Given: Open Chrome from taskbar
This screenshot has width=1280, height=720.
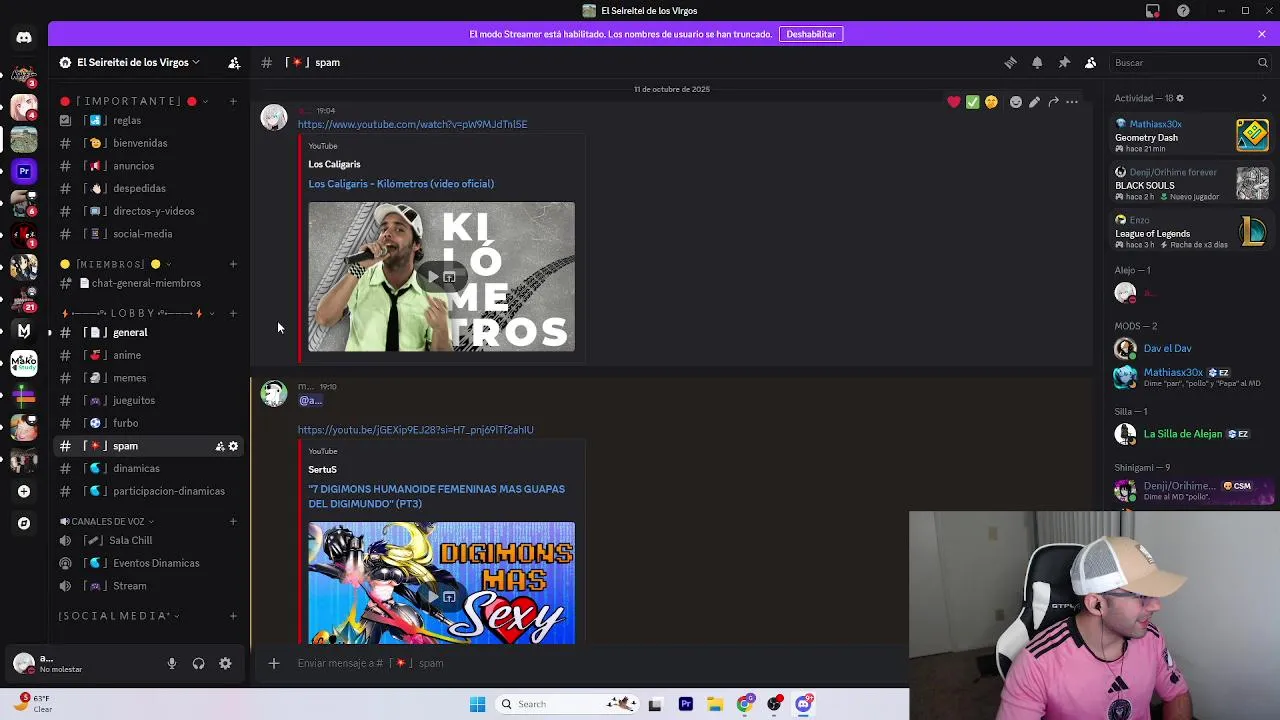Looking at the screenshot, I should [745, 704].
